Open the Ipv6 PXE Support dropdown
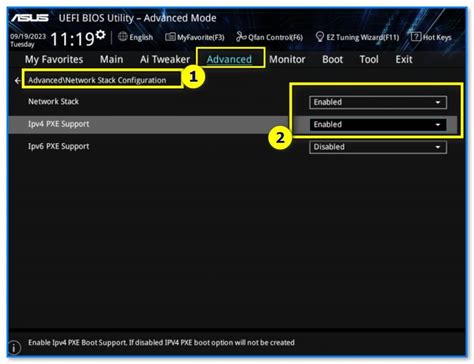The height and width of the screenshot is (364, 474). click(378, 147)
